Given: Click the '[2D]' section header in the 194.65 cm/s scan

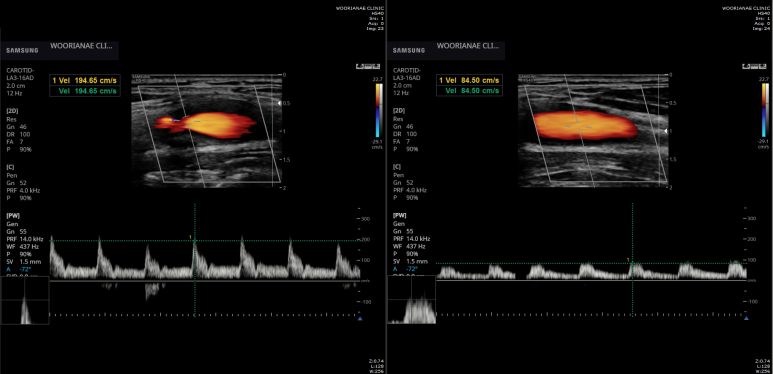Looking at the screenshot, I should [x=12, y=111].
